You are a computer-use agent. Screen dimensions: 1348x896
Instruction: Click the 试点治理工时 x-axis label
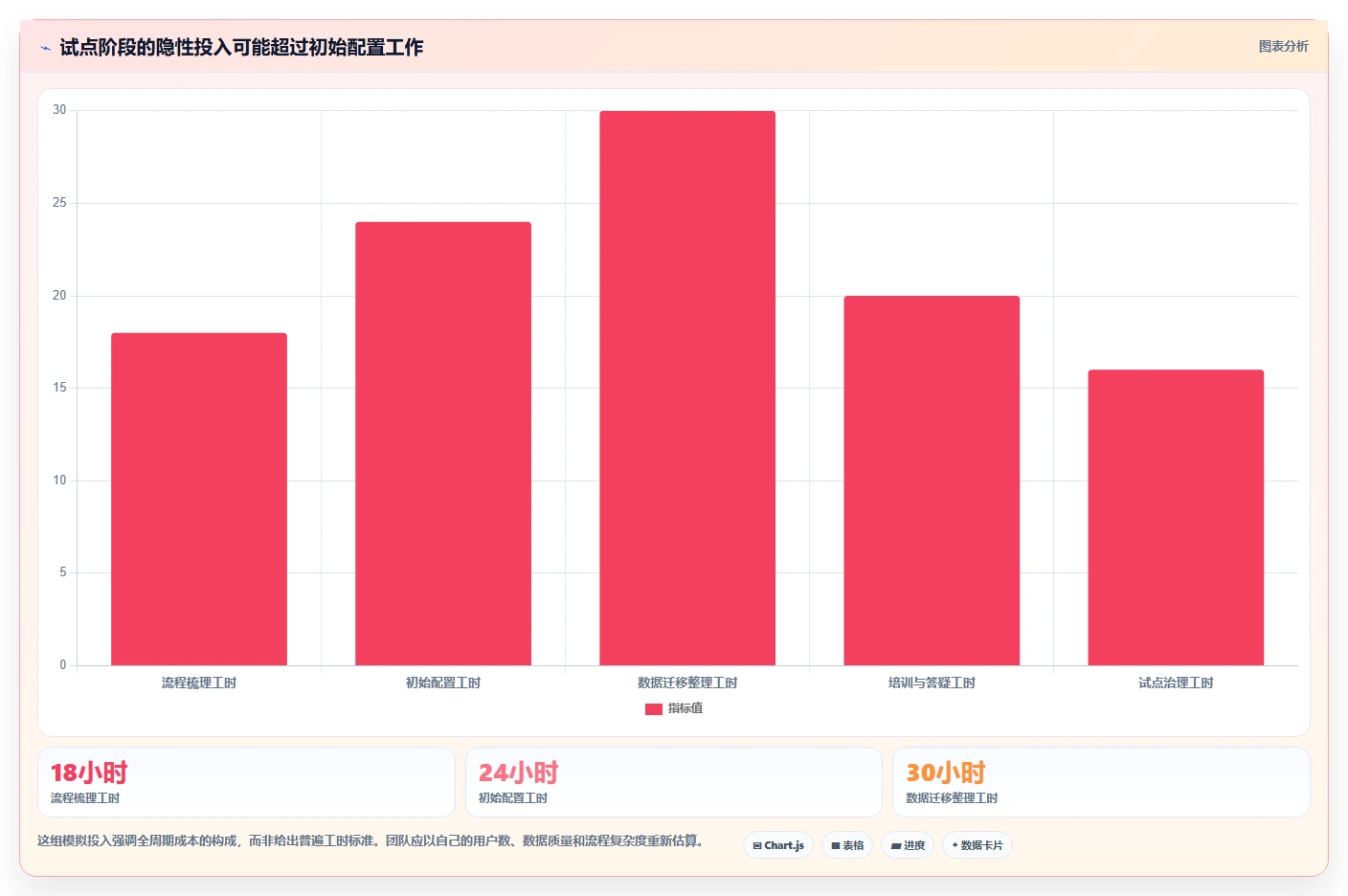click(x=1176, y=683)
